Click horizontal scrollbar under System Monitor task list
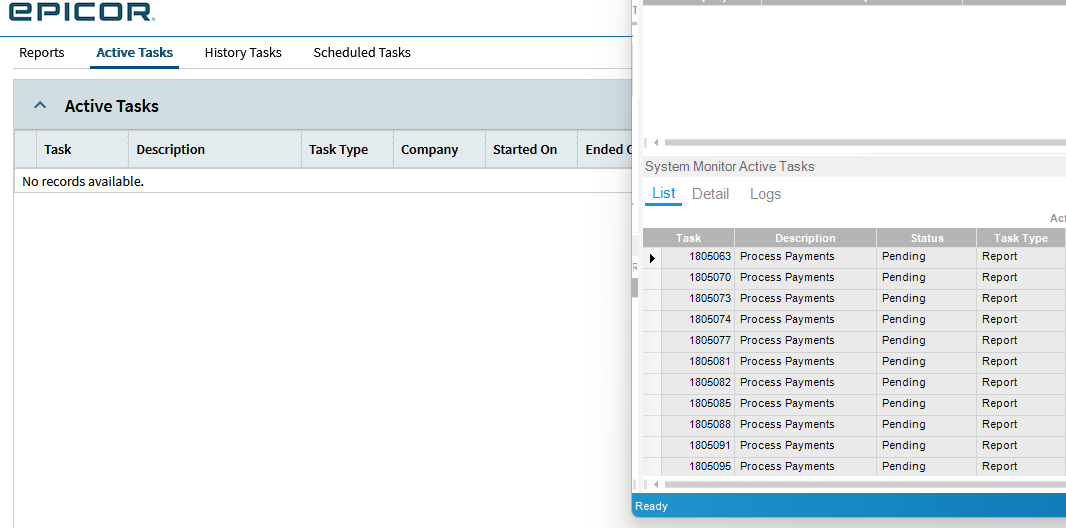The image size is (1066, 528). coord(865,485)
